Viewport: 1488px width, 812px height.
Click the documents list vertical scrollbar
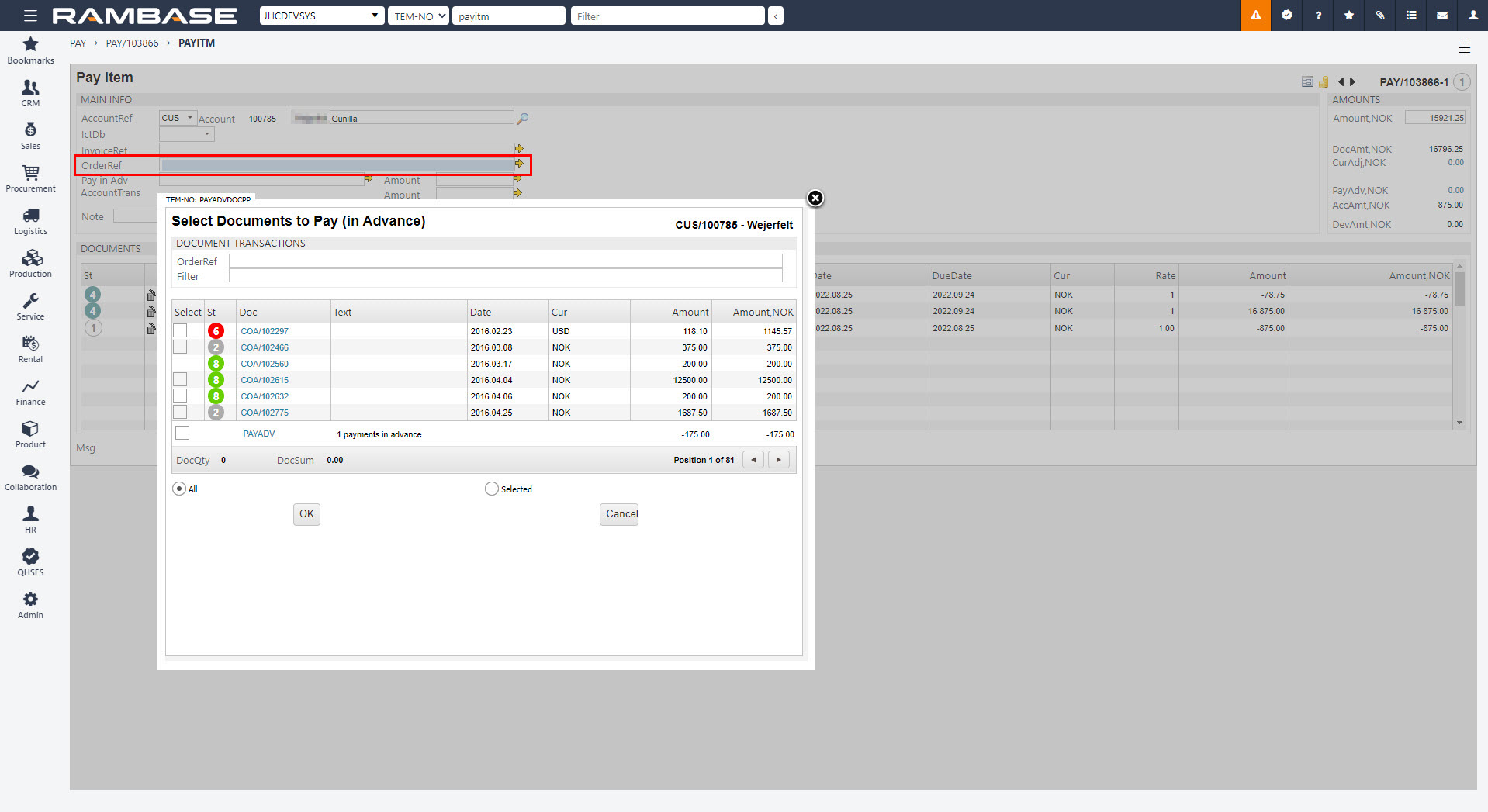coord(1459,345)
